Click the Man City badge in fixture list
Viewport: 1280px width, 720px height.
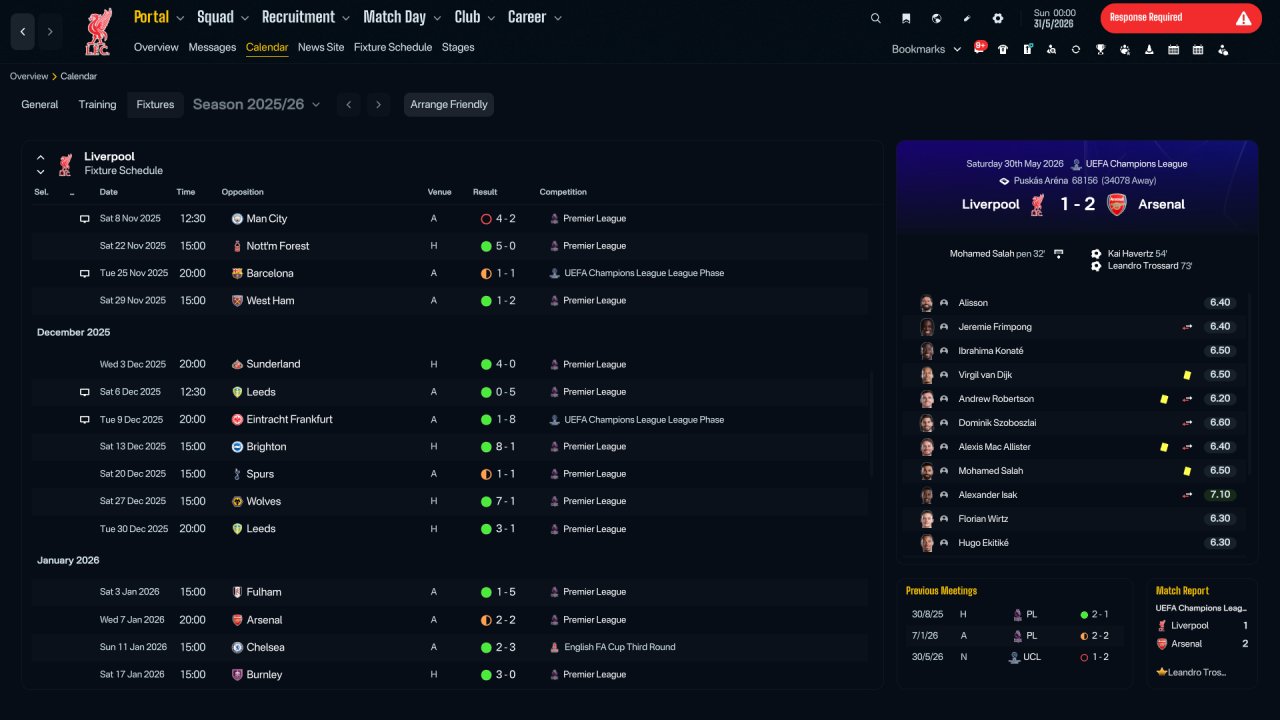click(x=237, y=218)
